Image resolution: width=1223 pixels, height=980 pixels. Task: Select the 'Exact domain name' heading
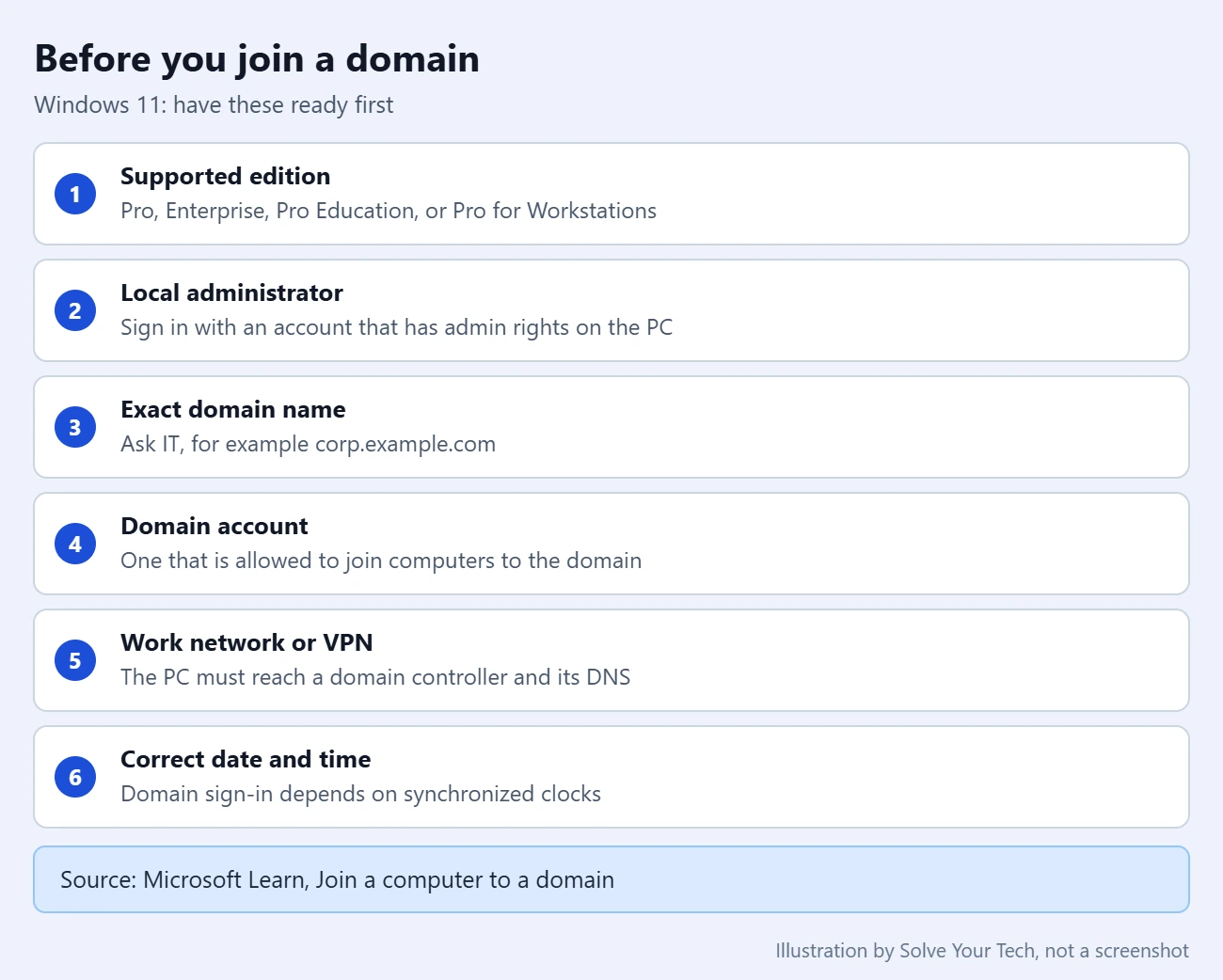[x=233, y=410]
